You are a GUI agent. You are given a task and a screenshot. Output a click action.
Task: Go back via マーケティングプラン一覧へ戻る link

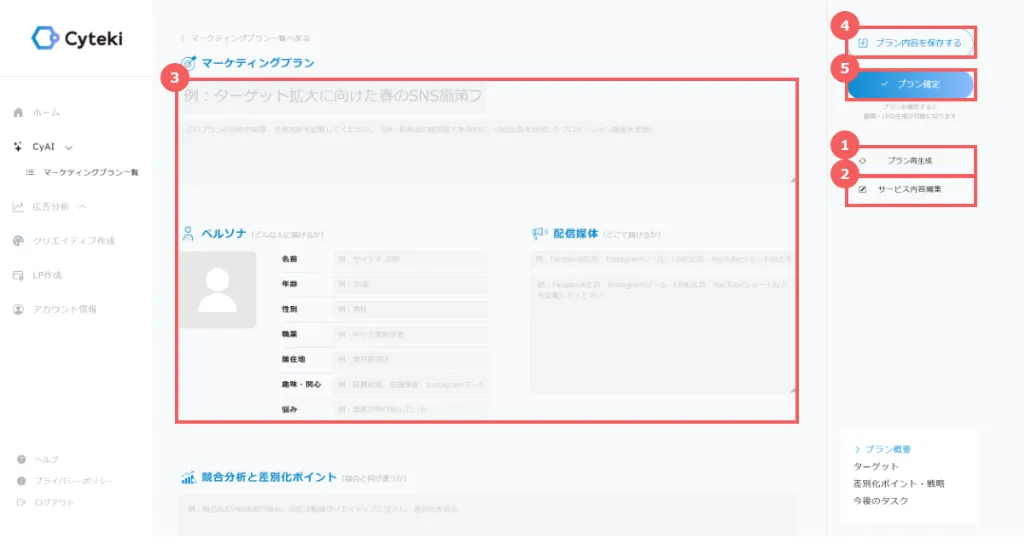pos(246,38)
